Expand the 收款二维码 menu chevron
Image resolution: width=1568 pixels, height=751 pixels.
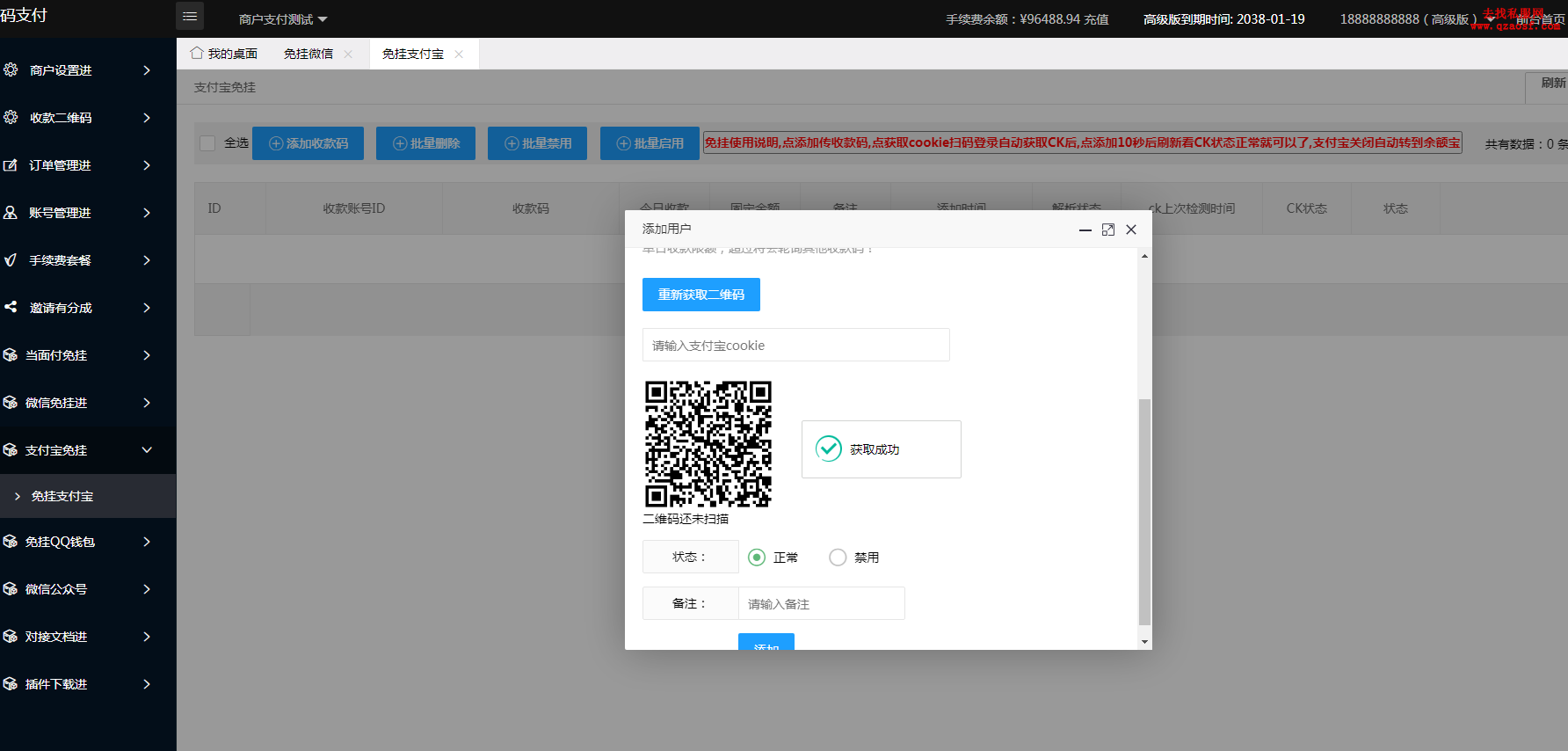click(x=147, y=117)
